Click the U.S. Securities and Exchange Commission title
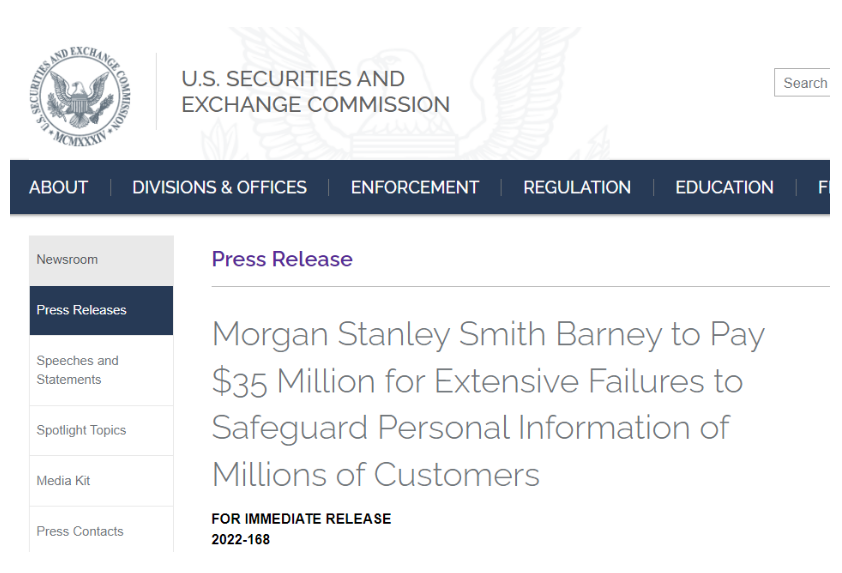The width and height of the screenshot is (842, 573). pos(315,92)
